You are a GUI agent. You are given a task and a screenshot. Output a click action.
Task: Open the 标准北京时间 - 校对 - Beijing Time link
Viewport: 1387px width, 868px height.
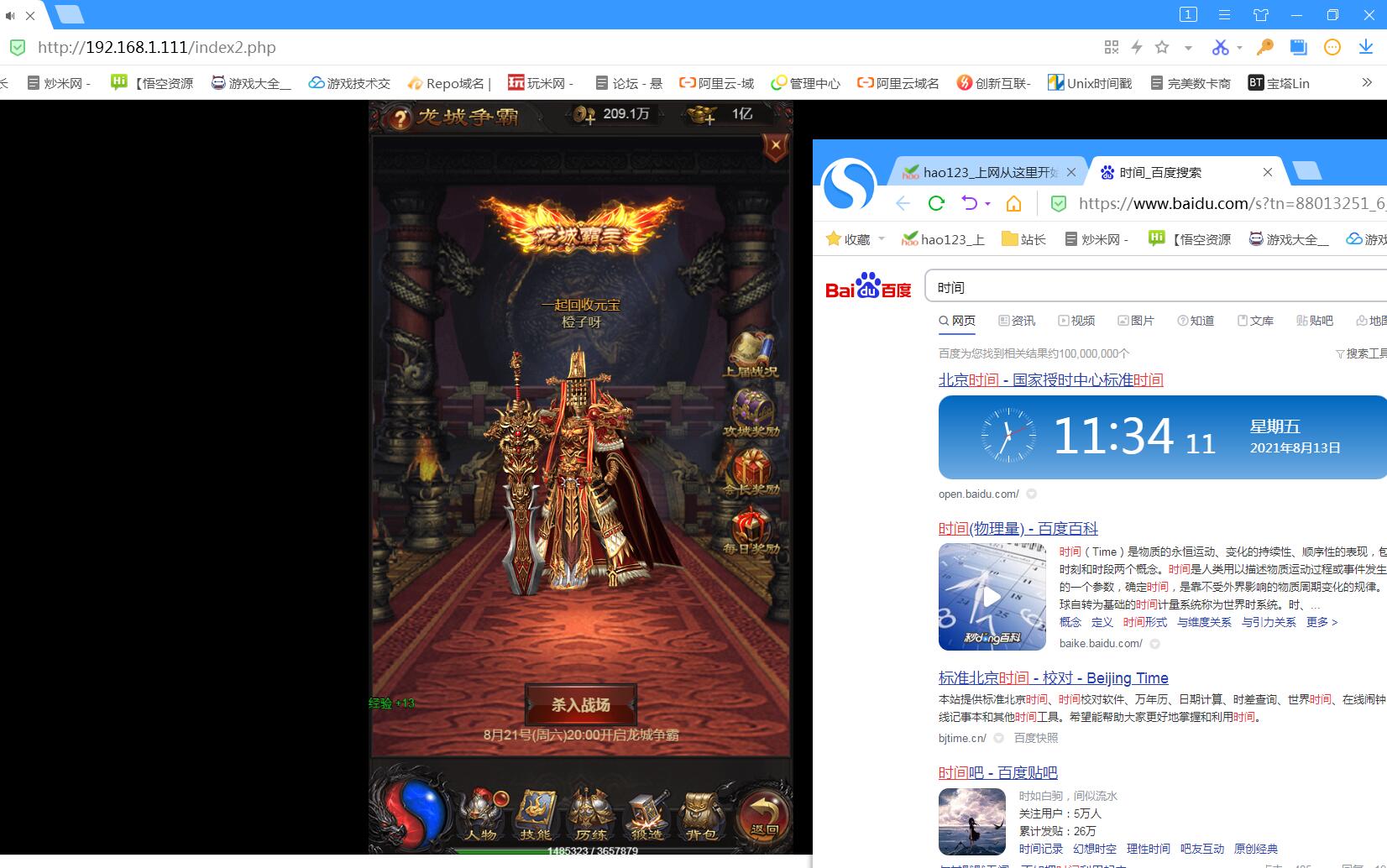click(1053, 678)
